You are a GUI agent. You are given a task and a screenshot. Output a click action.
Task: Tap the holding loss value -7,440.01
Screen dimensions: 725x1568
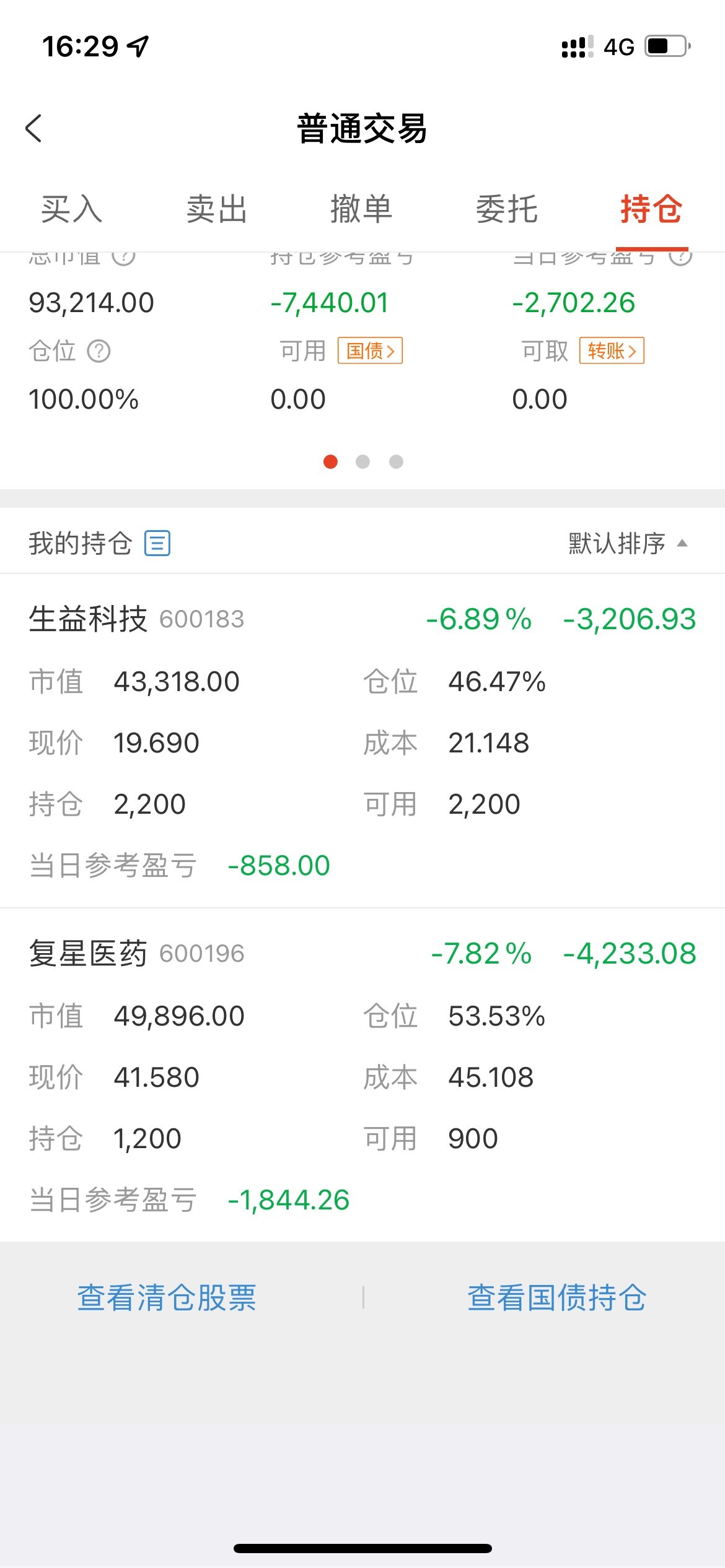[x=329, y=303]
